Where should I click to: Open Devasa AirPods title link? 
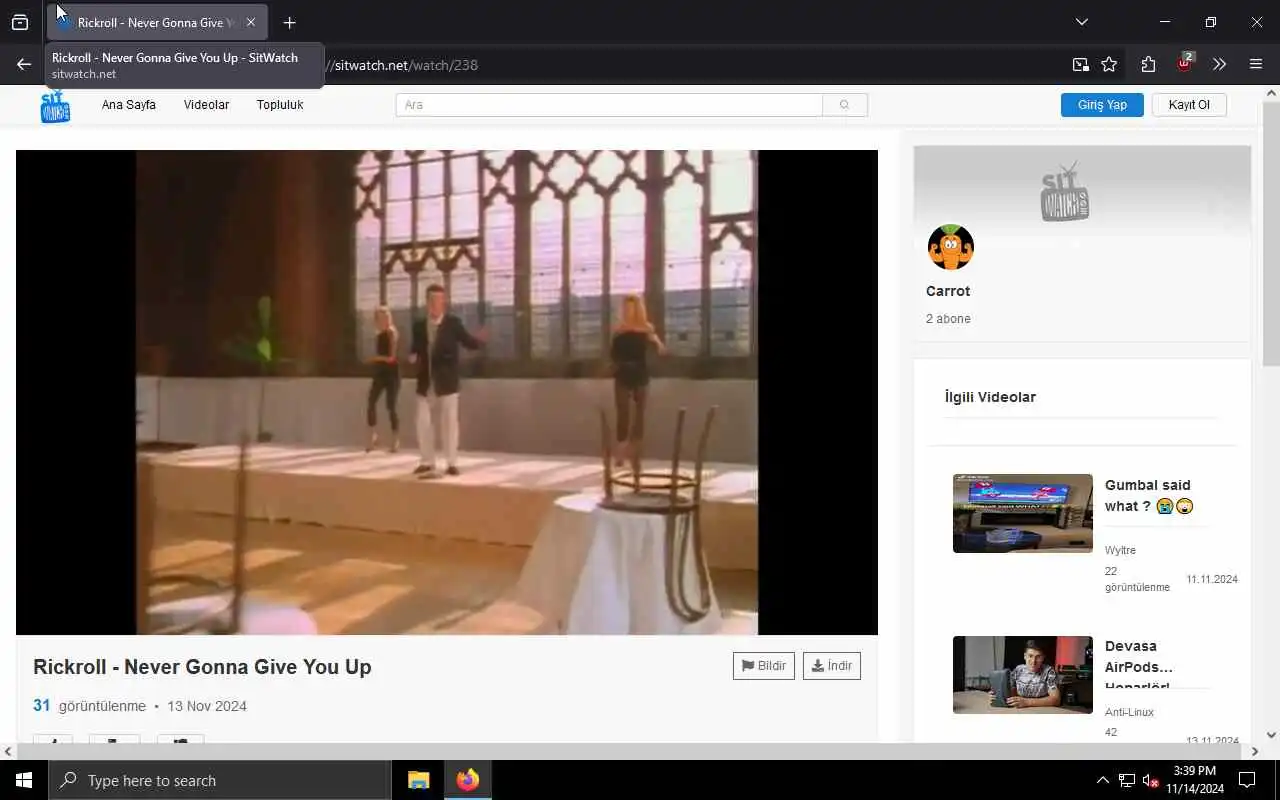click(1139, 667)
